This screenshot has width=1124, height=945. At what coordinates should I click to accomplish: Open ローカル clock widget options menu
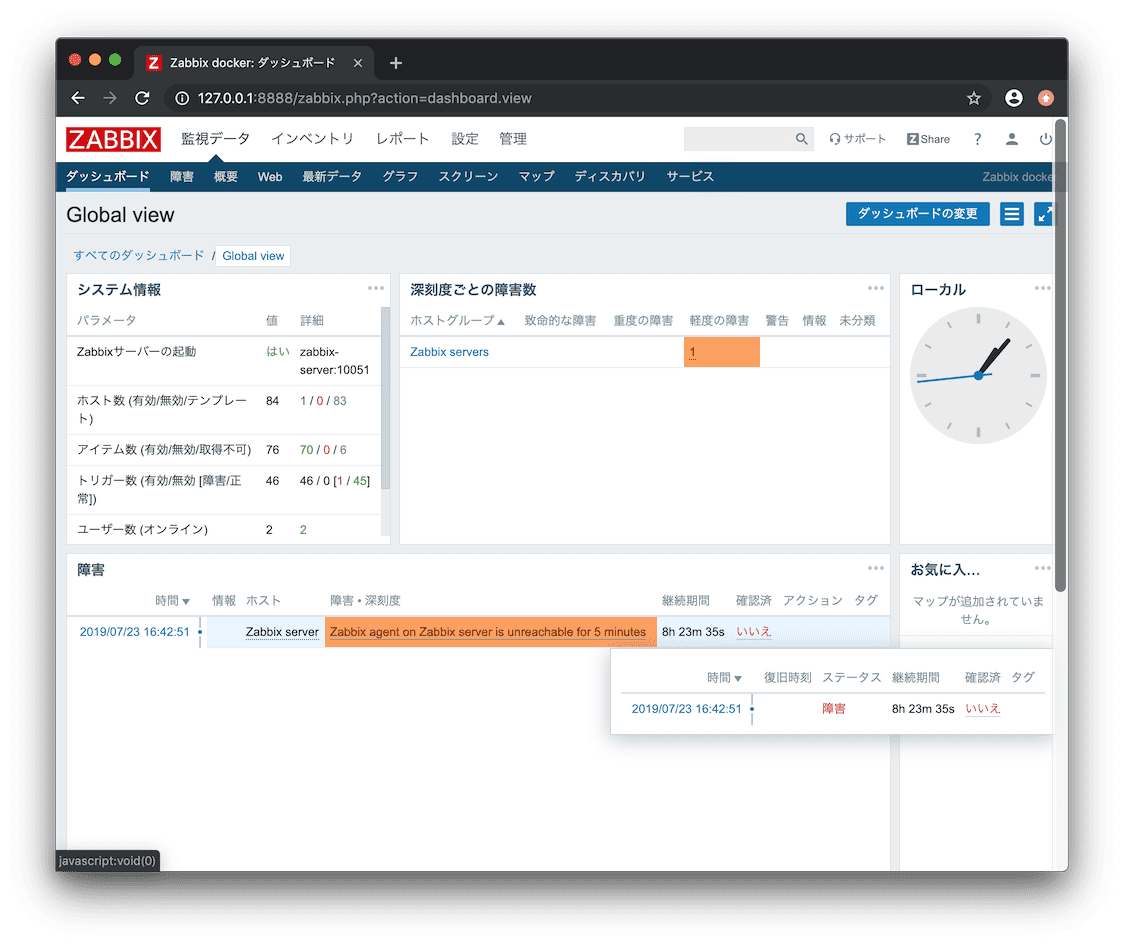(x=1042, y=288)
